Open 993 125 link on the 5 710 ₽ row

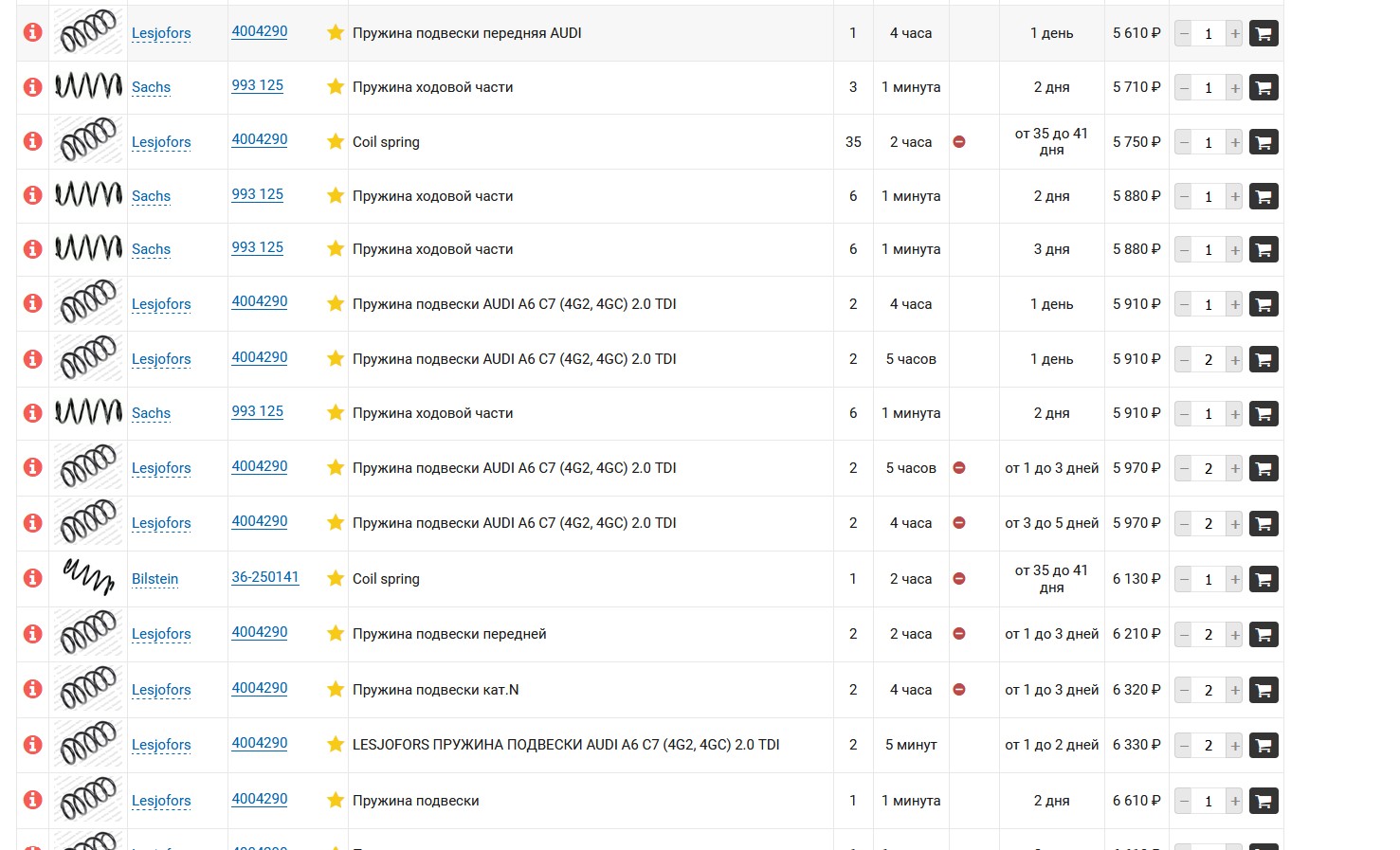pos(258,85)
